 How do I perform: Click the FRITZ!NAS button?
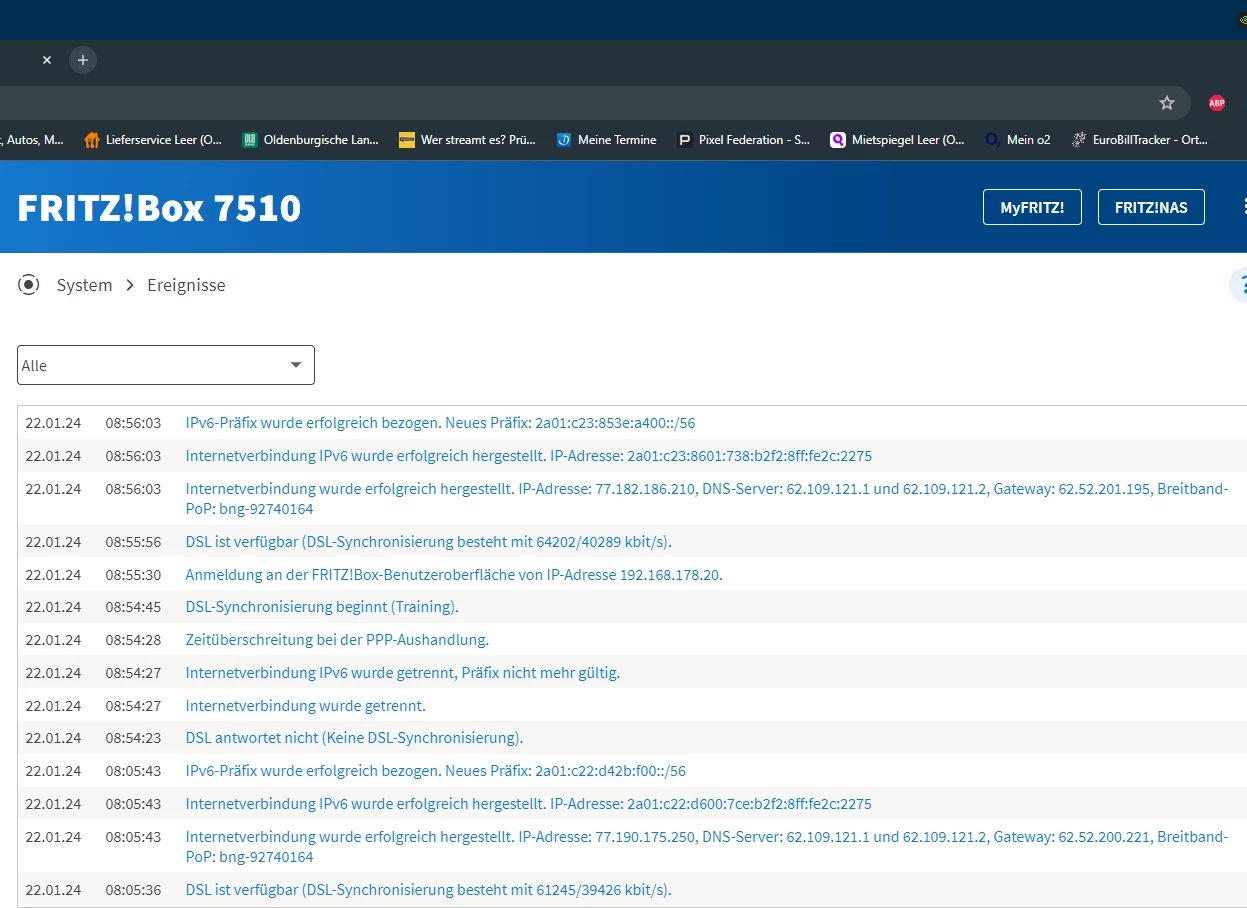point(1151,207)
